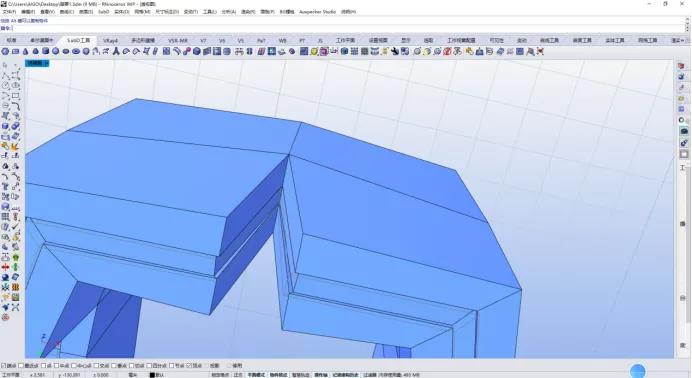
Task: Toggle the 端点 (End) osnap checkbox
Action: click(4, 366)
